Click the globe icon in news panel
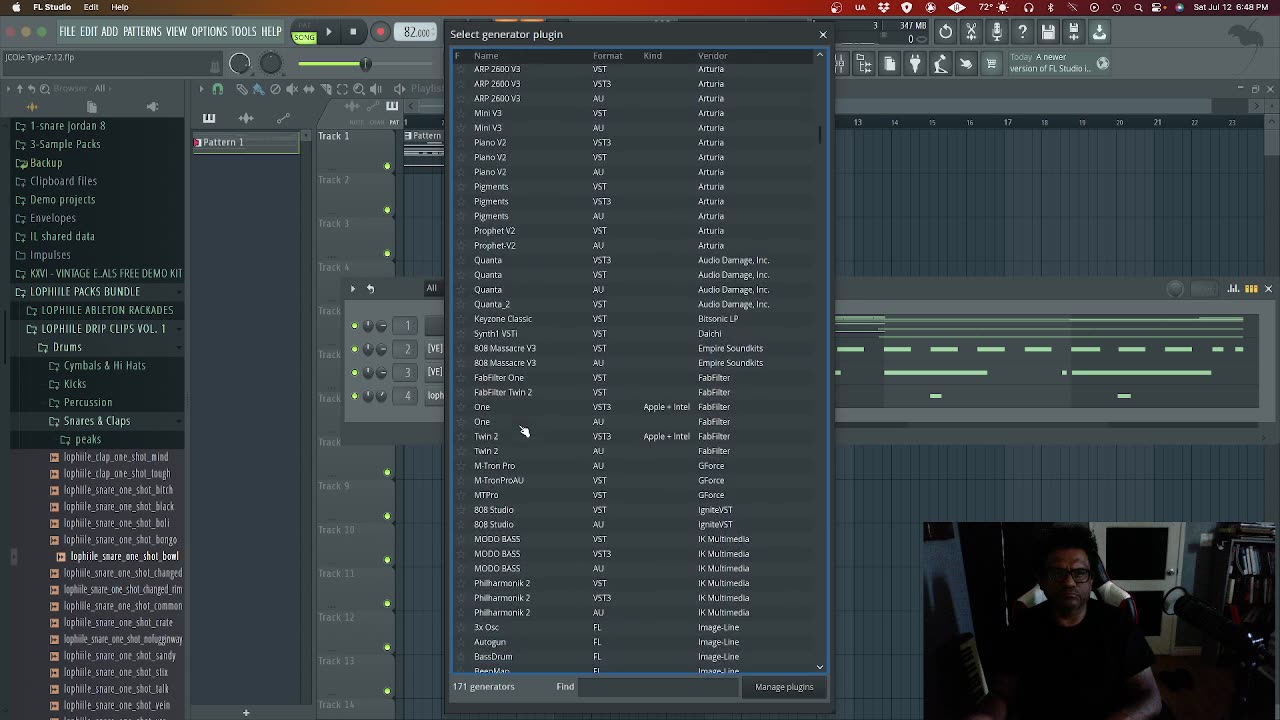Viewport: 1280px width, 720px height. 1103,63
